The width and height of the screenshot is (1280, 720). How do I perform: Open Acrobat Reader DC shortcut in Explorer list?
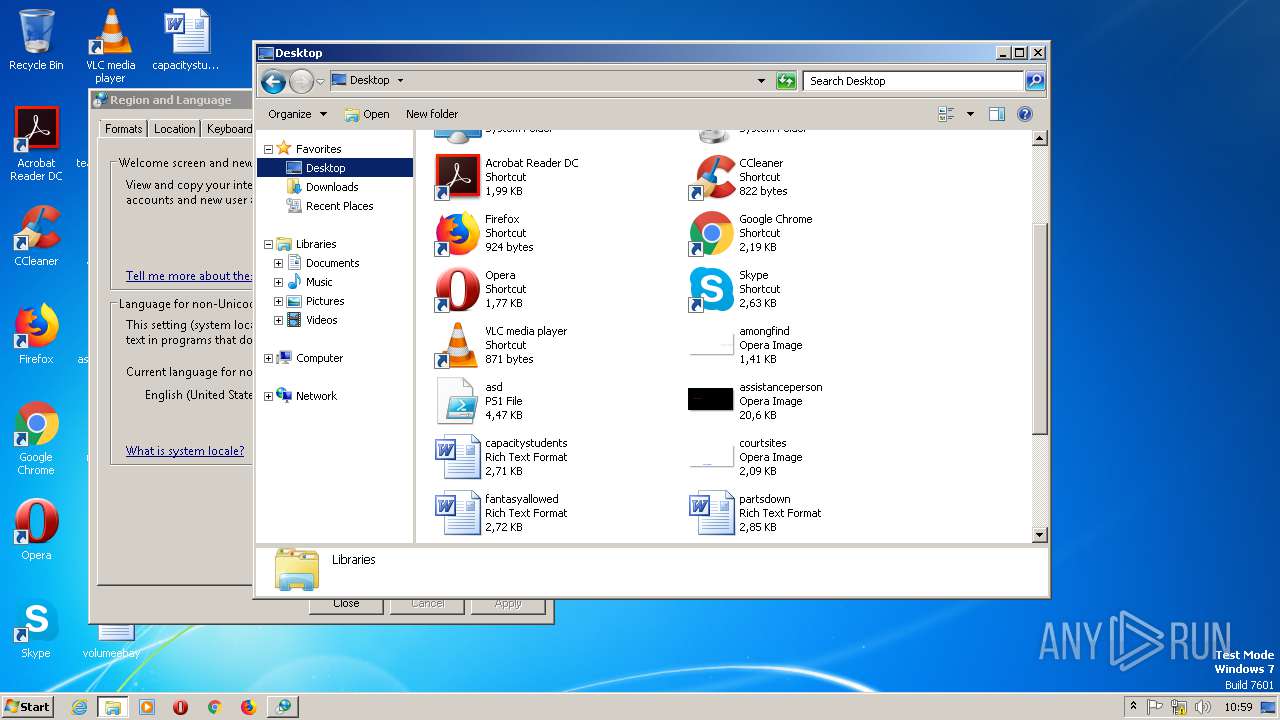click(508, 177)
